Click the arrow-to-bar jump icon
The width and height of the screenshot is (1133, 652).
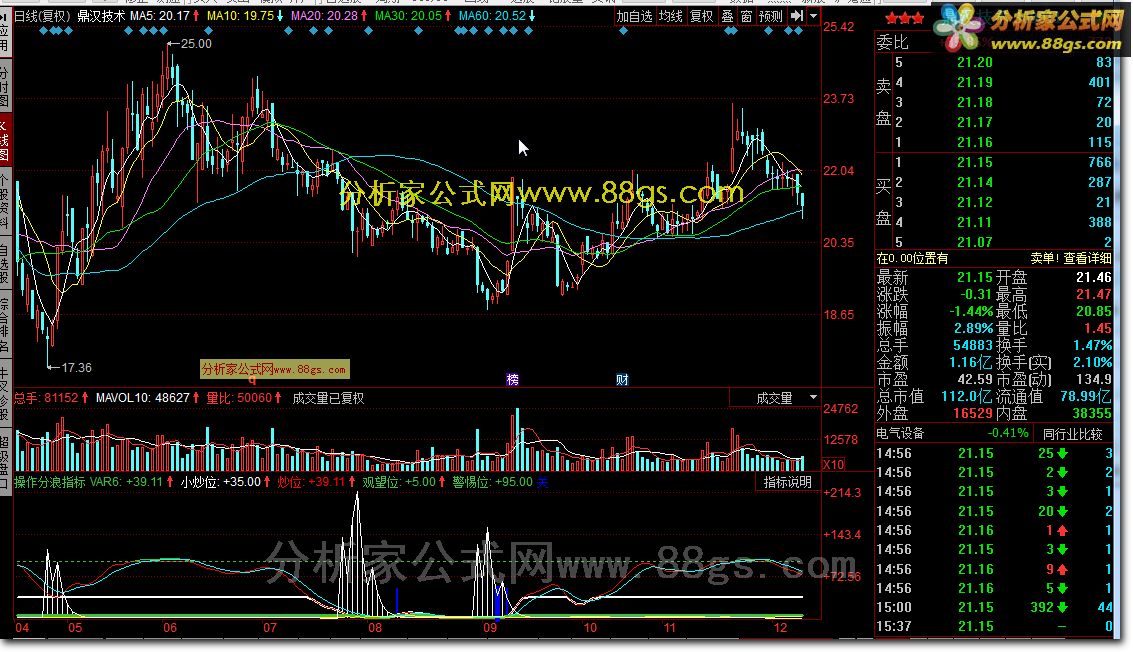[796, 16]
